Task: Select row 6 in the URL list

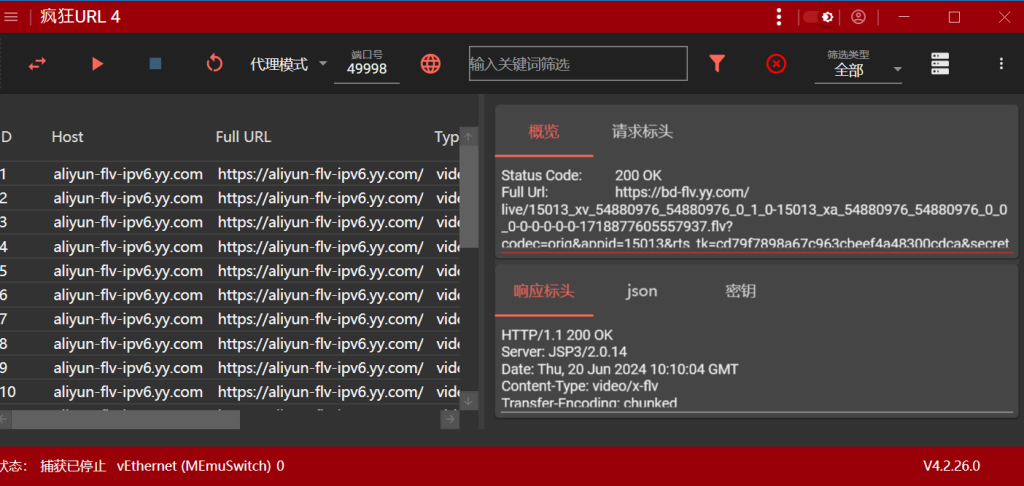Action: point(230,295)
